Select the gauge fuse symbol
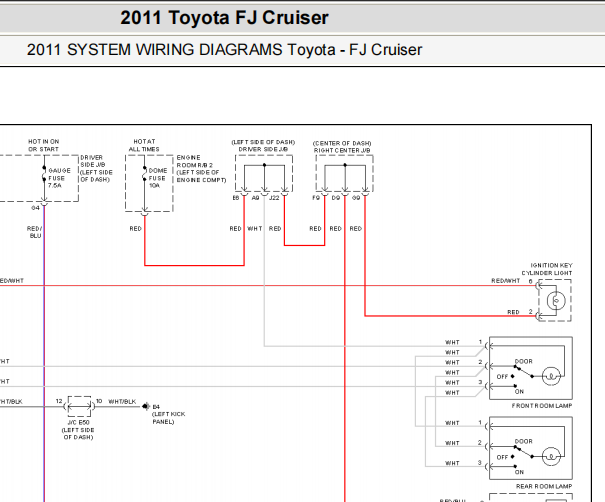The height and width of the screenshot is (502, 605). coord(44,174)
